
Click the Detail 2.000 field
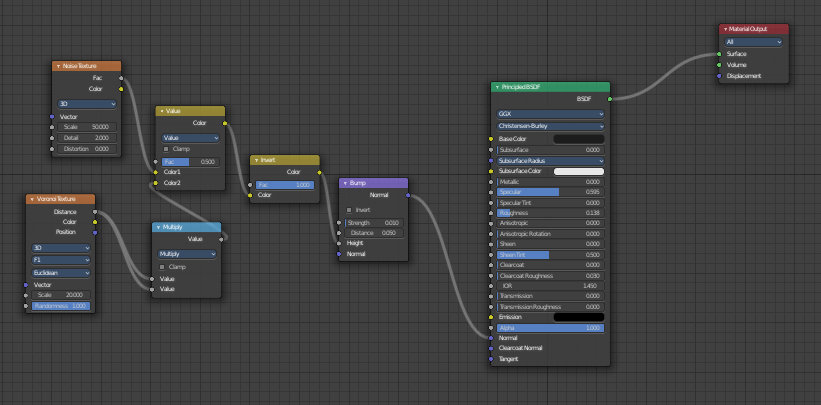[x=87, y=138]
